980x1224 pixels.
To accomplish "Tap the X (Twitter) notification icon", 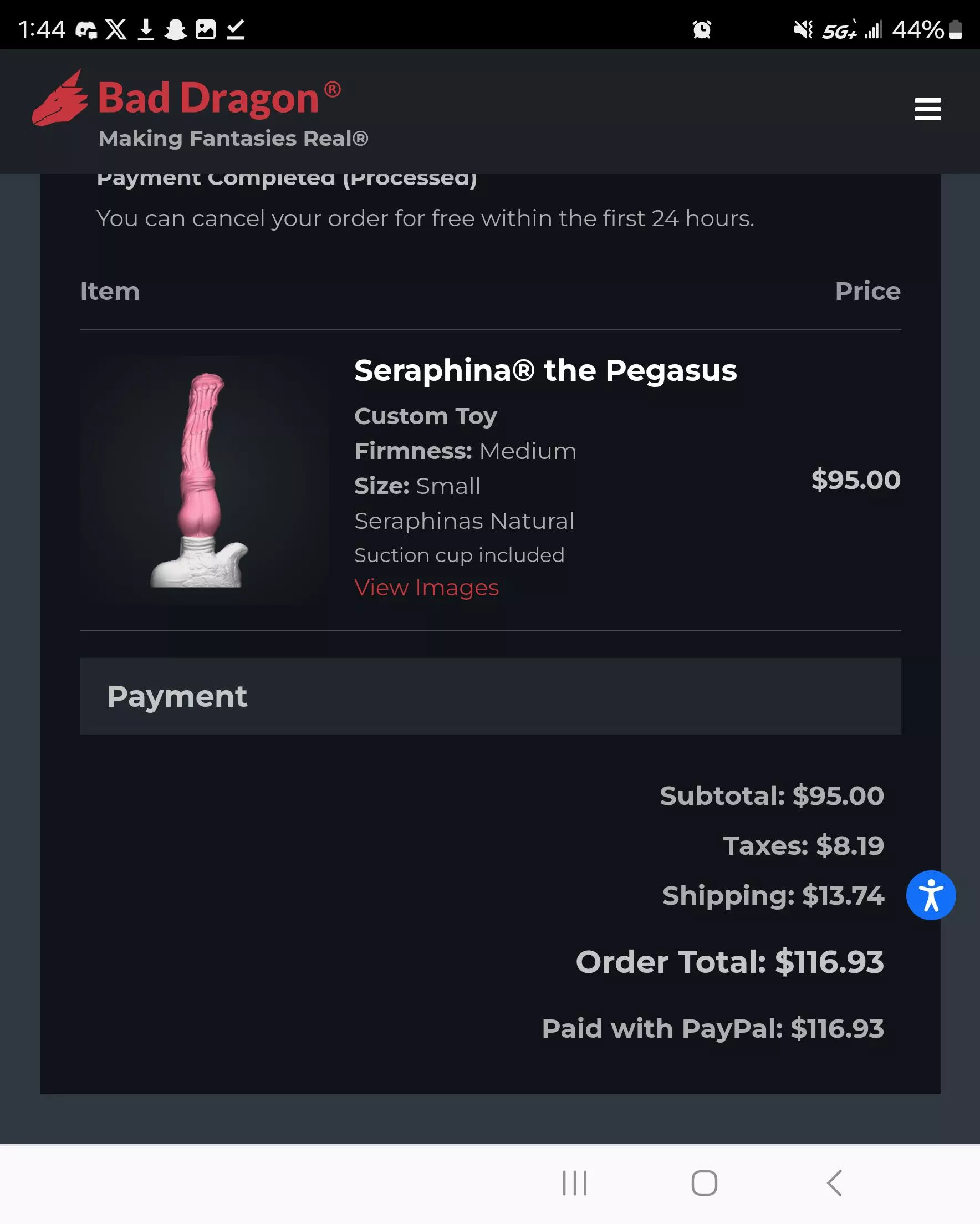I will (x=116, y=29).
